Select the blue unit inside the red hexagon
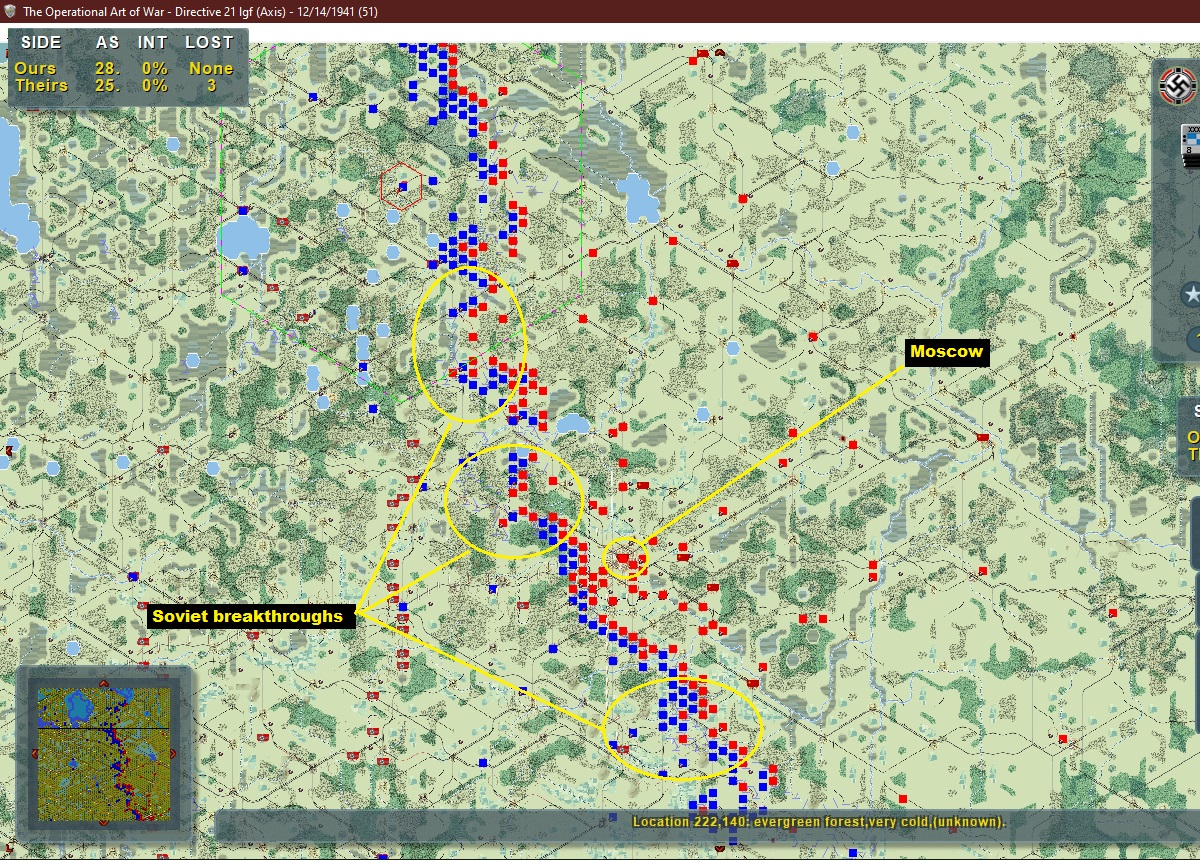Screen dimensions: 1200x860 [x=403, y=186]
